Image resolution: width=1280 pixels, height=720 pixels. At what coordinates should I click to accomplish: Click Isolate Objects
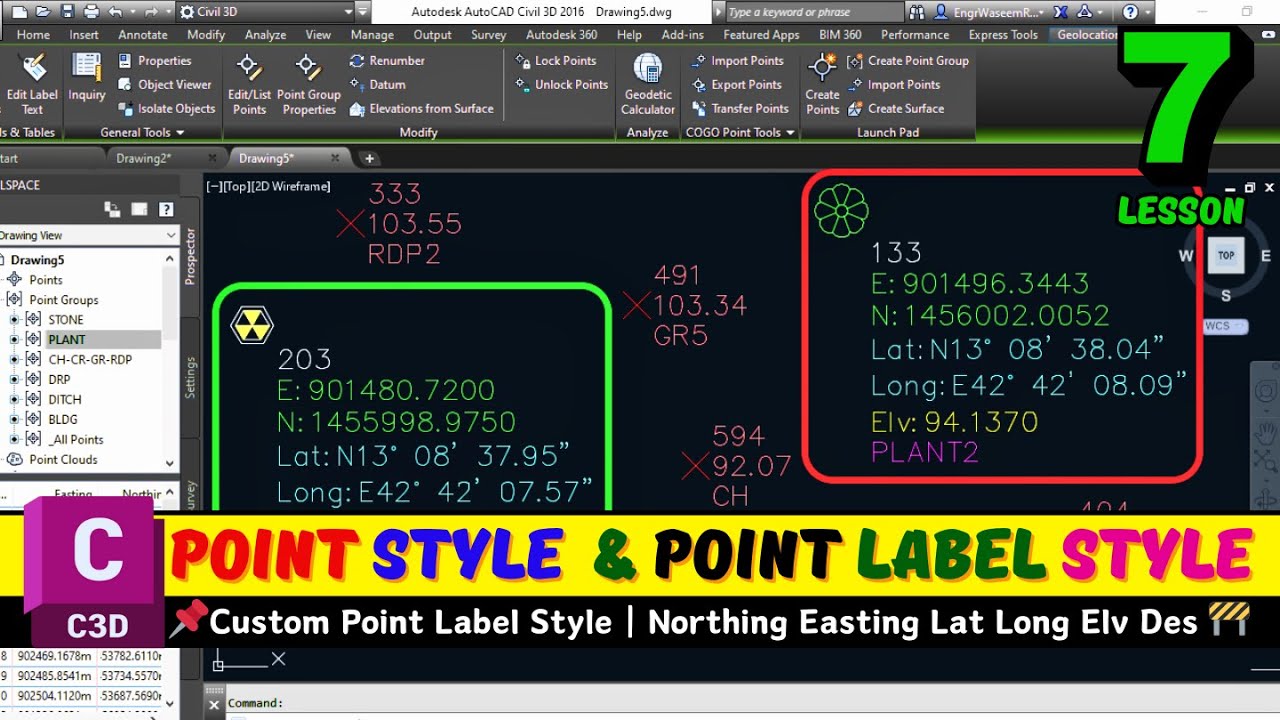(166, 109)
